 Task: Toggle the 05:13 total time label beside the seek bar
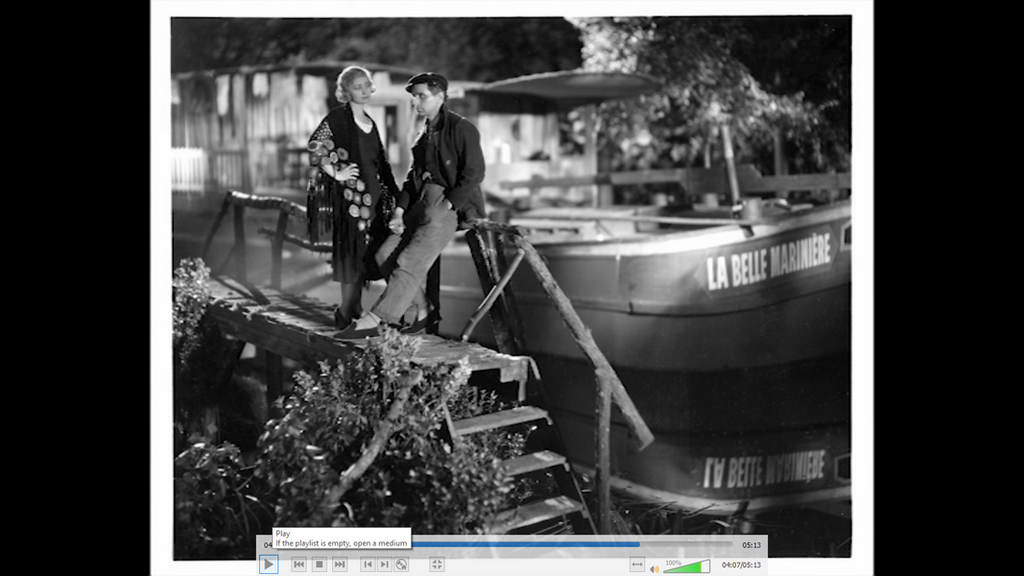click(751, 545)
